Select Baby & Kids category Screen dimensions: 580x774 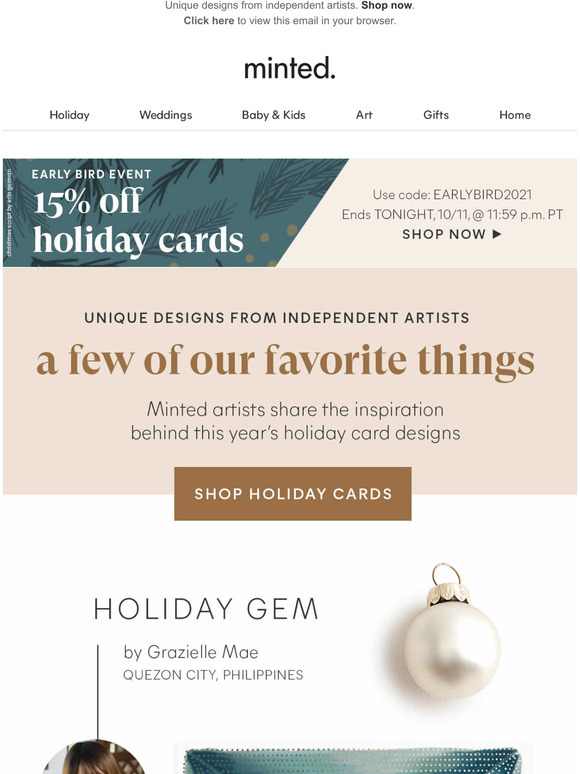click(x=273, y=115)
